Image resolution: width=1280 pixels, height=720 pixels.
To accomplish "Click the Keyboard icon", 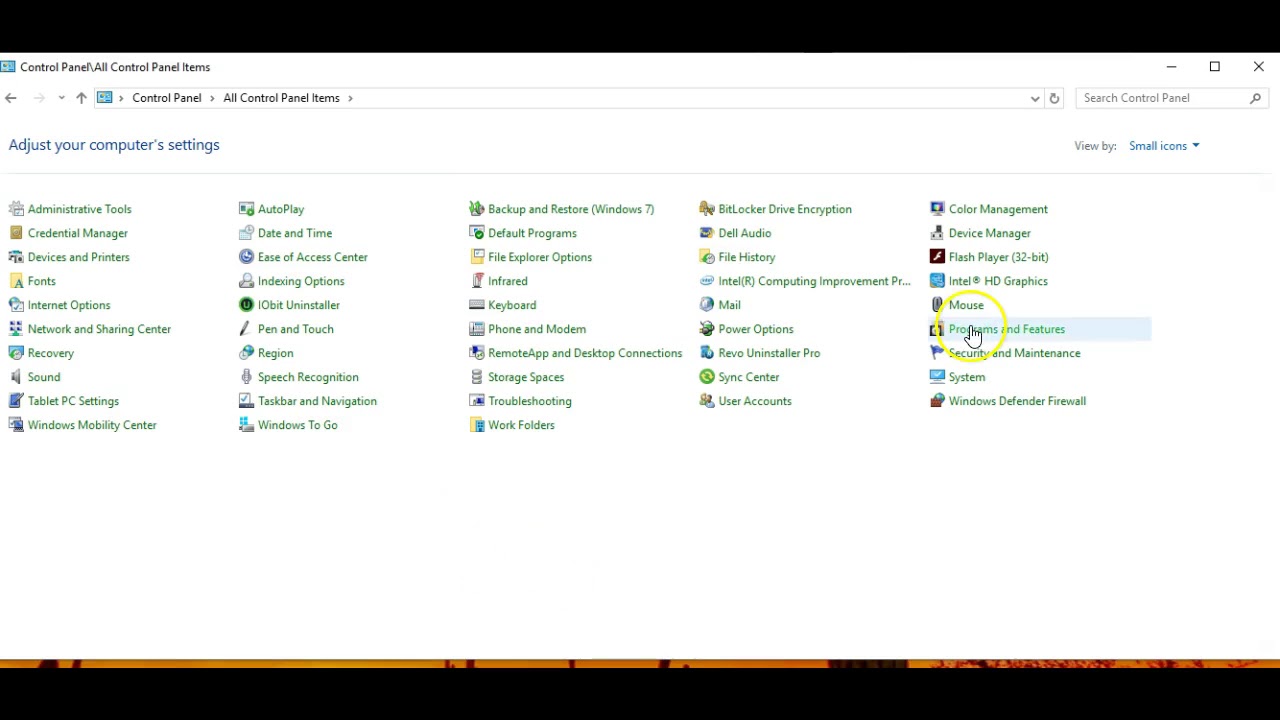I will click(x=477, y=305).
